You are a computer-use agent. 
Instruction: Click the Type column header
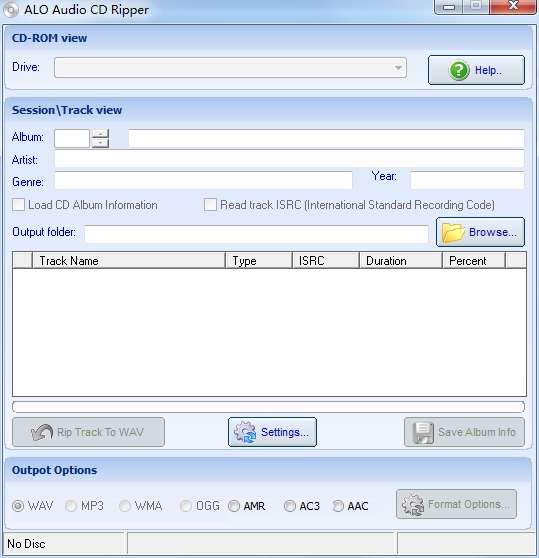click(259, 261)
